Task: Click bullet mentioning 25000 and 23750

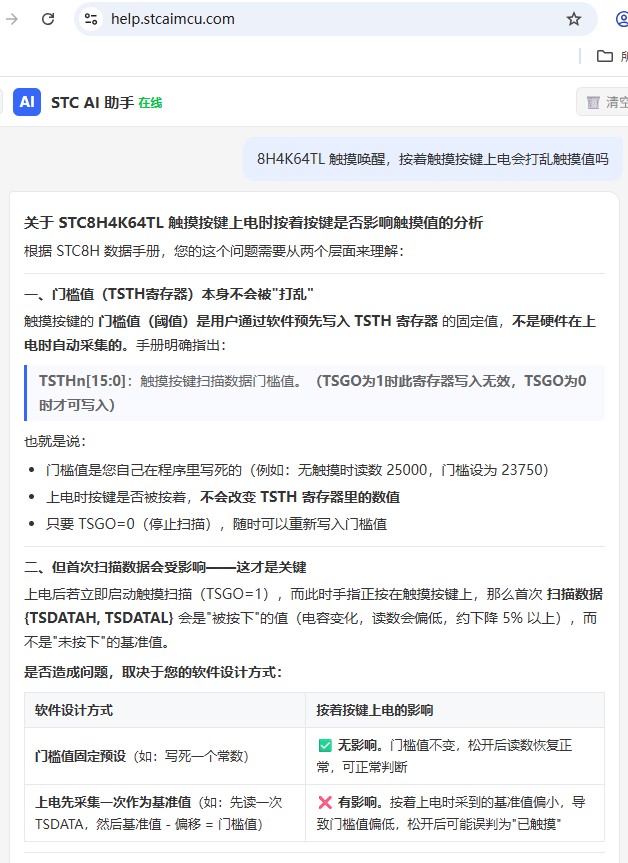Action: tap(297, 470)
